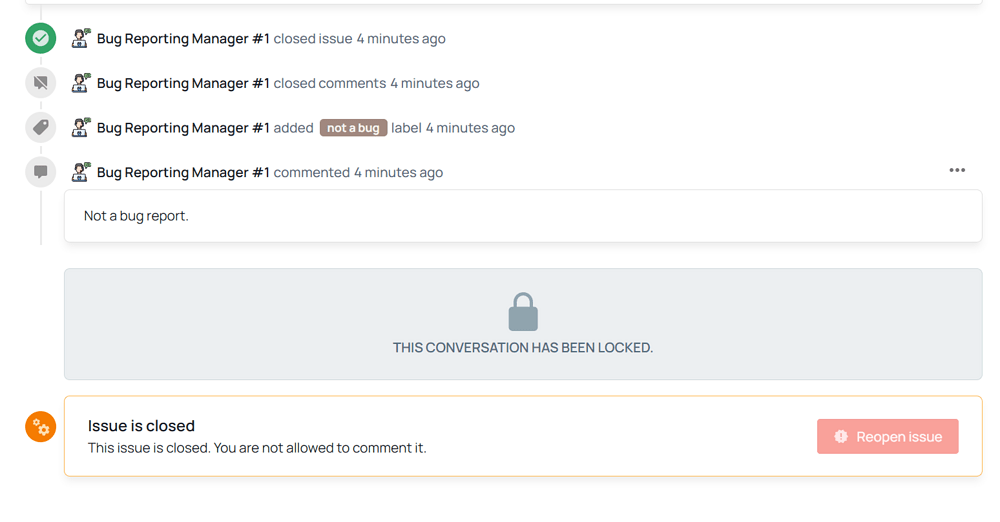Click the padlock icon in locked banner
This screenshot has height=522, width=1000.
point(523,312)
